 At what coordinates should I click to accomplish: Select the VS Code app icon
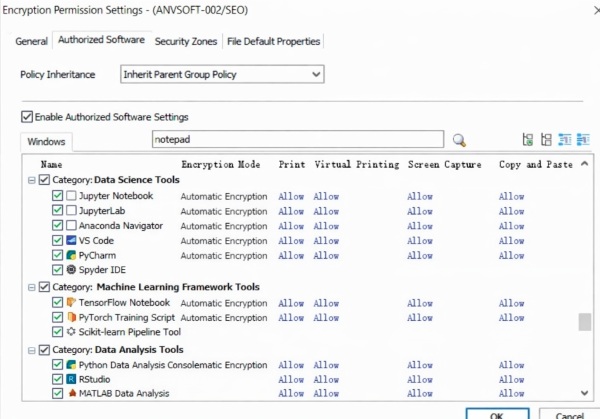coord(71,240)
